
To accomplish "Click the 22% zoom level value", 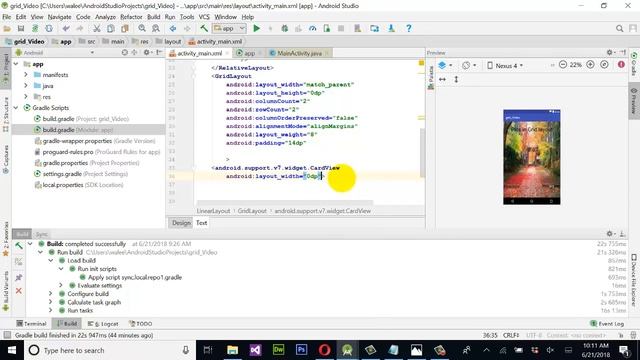I will click(576, 65).
